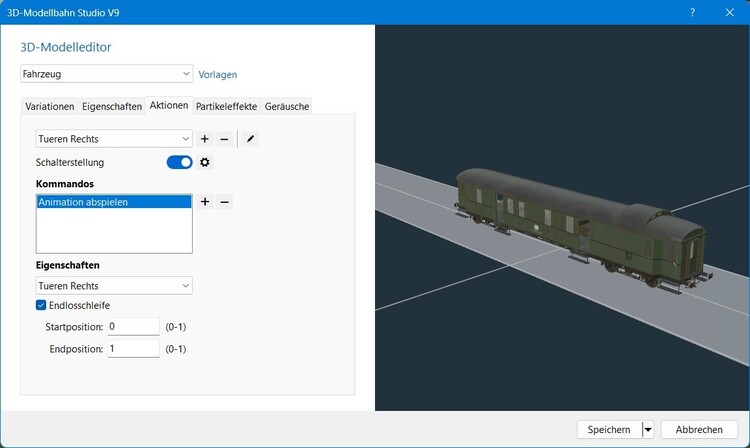Click the Abbrechen button
Viewport: 750px width, 448px height.
(699, 429)
